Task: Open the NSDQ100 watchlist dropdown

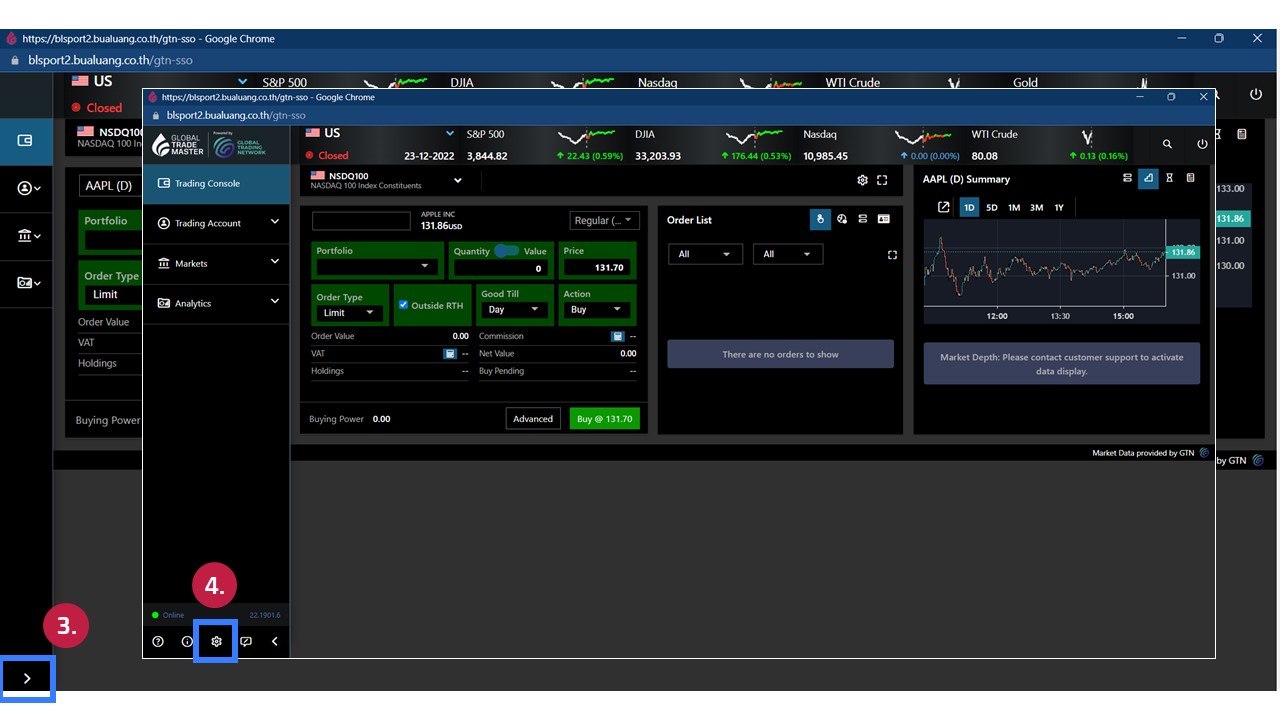Action: pos(458,181)
